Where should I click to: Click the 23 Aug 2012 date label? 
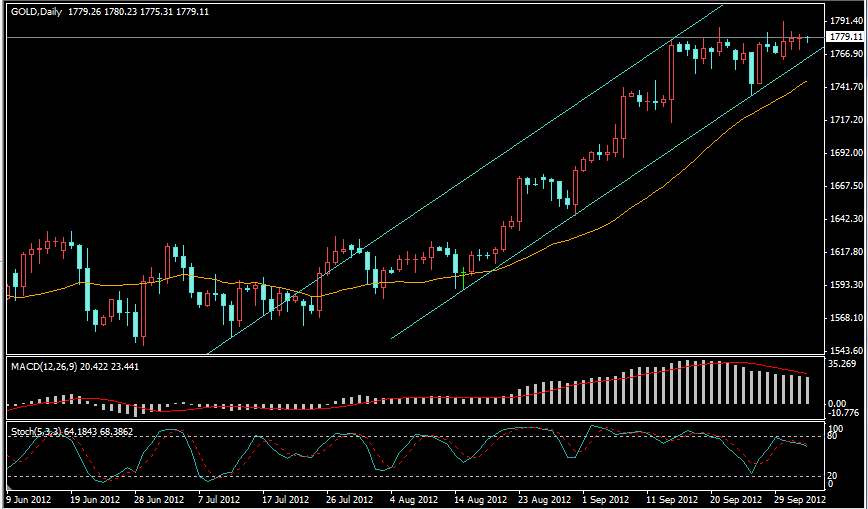pyautogui.click(x=544, y=499)
